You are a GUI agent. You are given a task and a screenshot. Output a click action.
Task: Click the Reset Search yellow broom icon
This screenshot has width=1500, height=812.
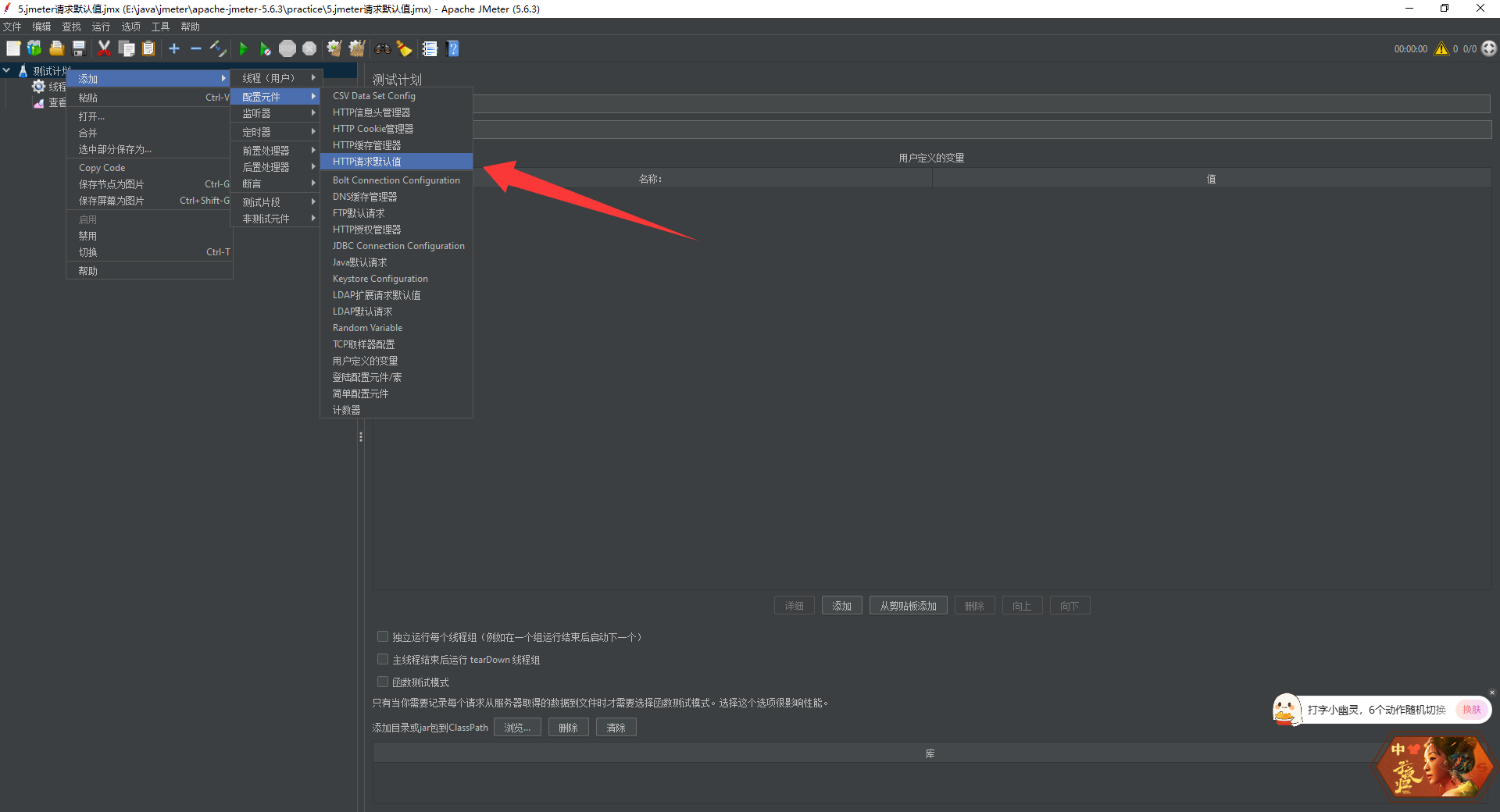tap(404, 48)
